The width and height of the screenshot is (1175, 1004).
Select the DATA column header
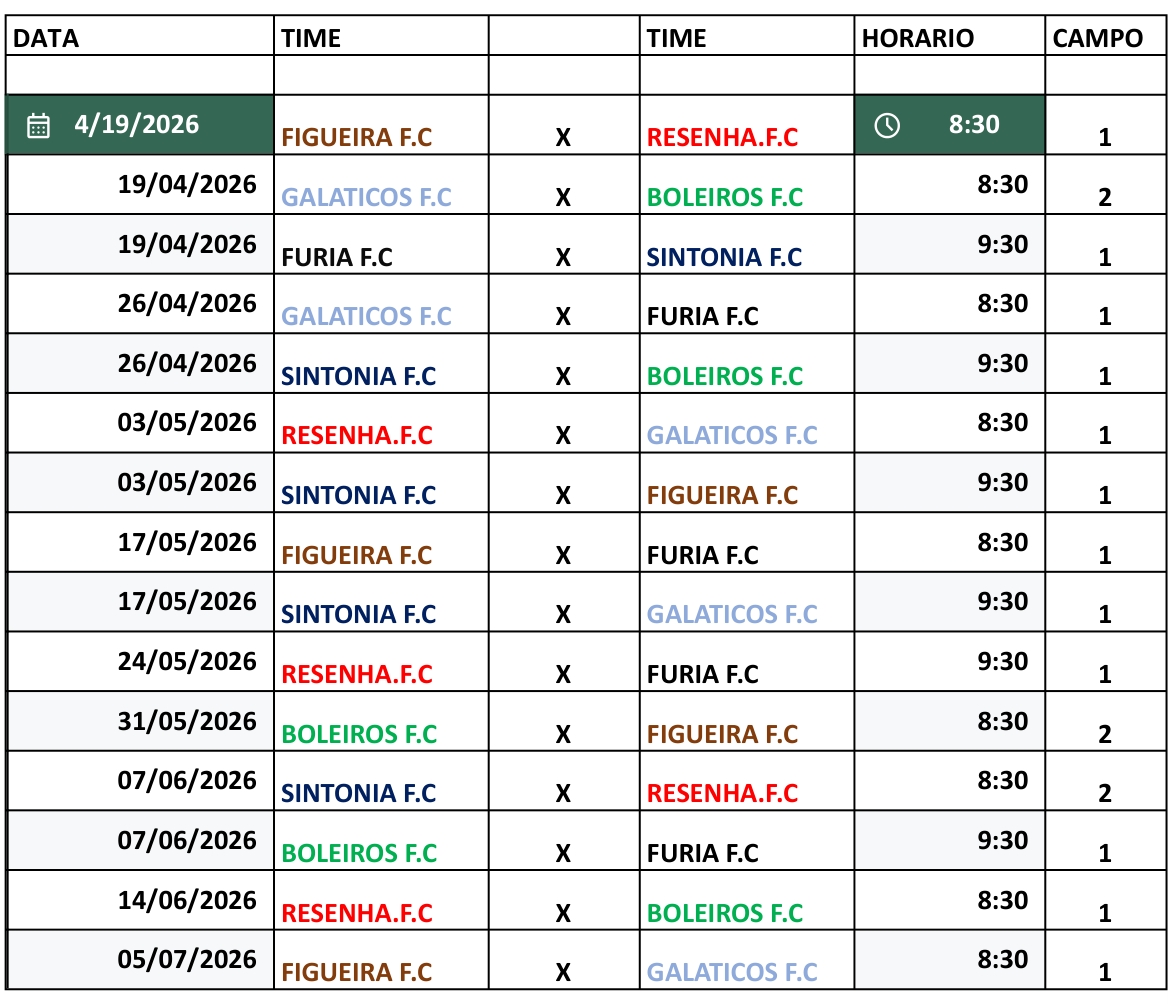tap(46, 38)
